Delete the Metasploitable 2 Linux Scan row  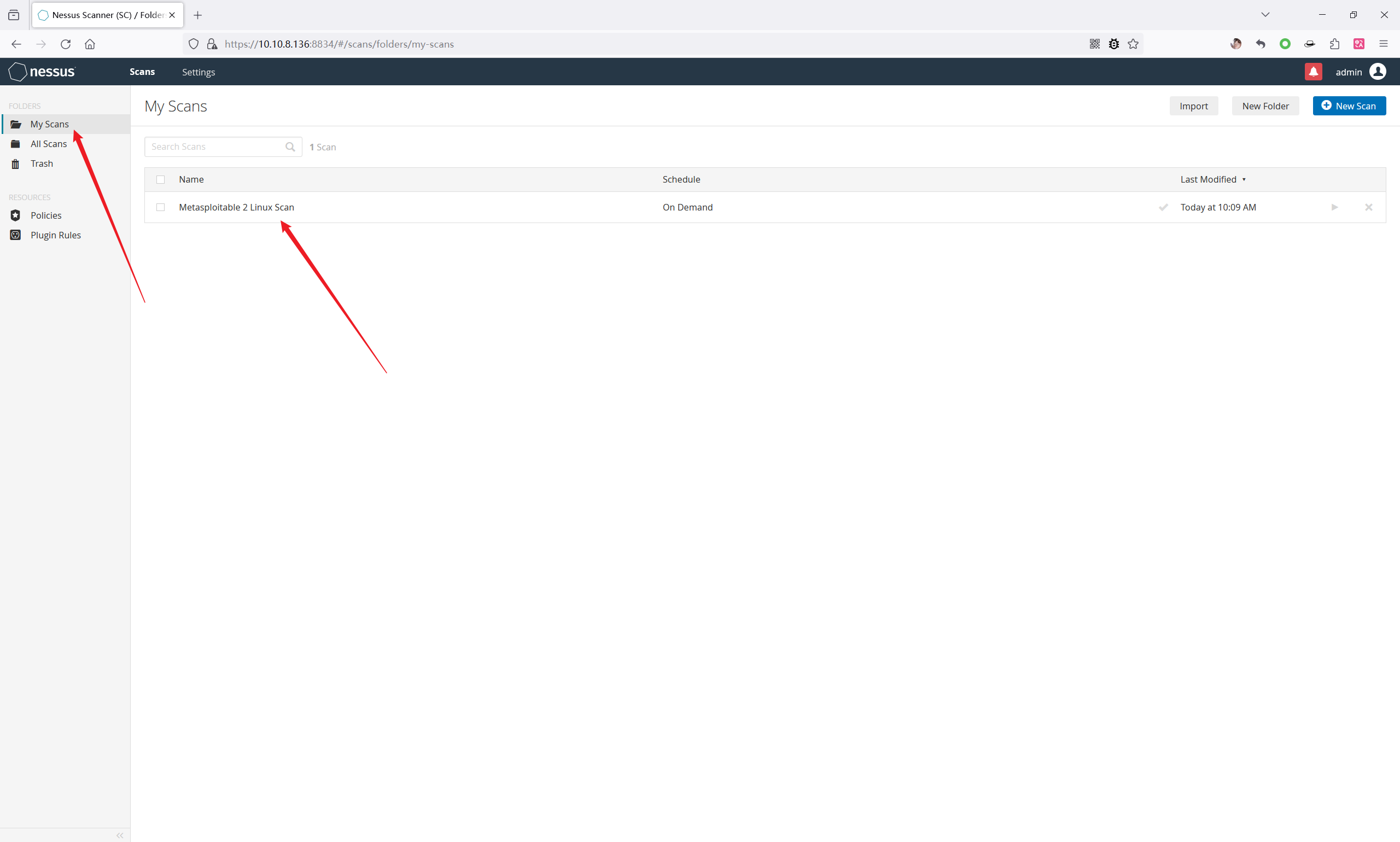pyautogui.click(x=1369, y=208)
